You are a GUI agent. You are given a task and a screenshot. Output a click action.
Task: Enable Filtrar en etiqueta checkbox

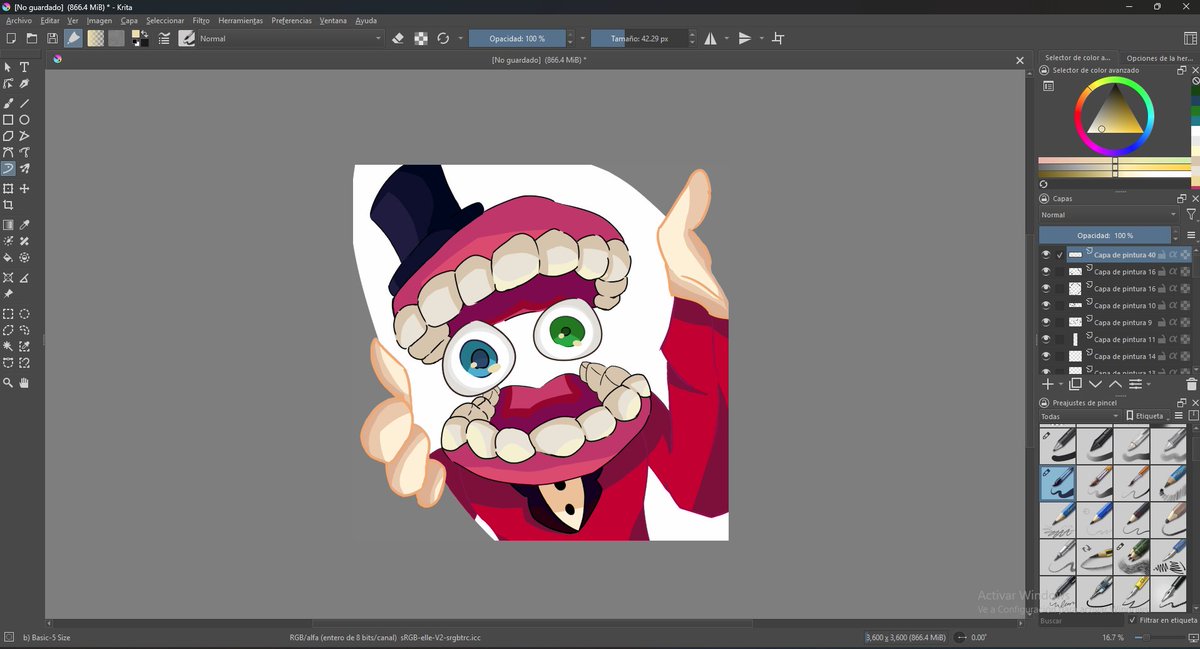1132,620
